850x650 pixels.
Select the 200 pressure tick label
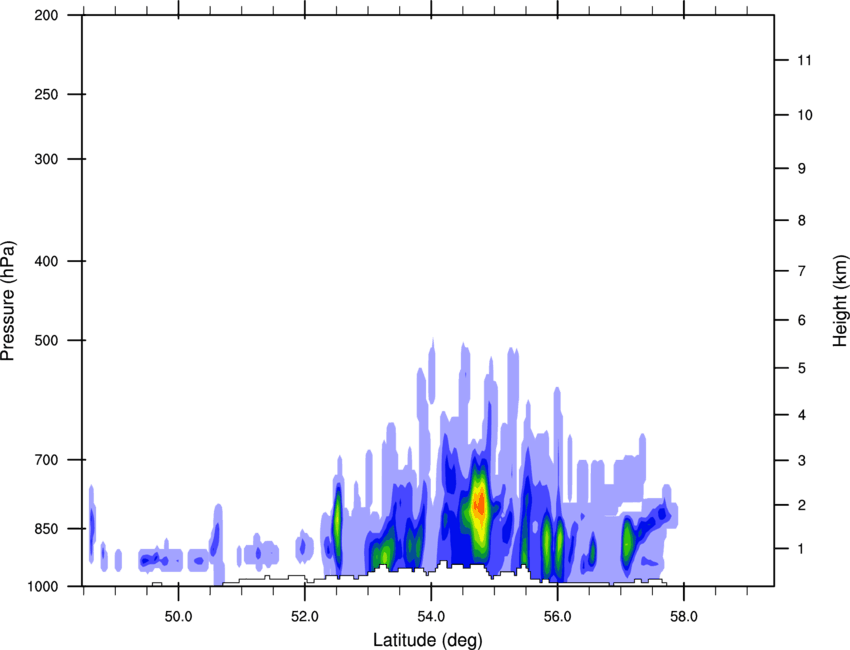point(46,15)
